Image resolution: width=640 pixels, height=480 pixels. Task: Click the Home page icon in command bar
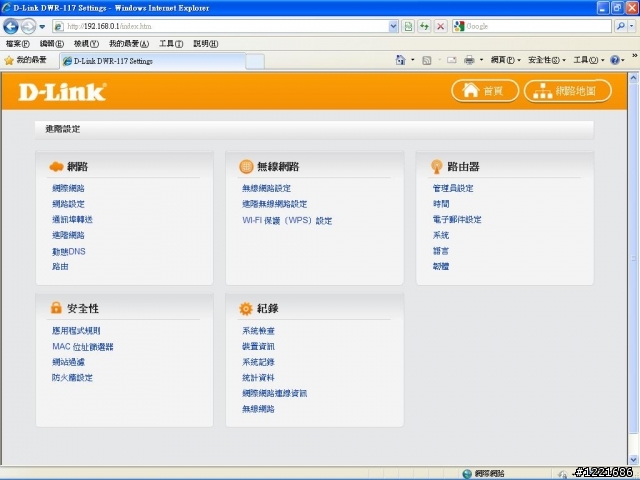coord(400,60)
